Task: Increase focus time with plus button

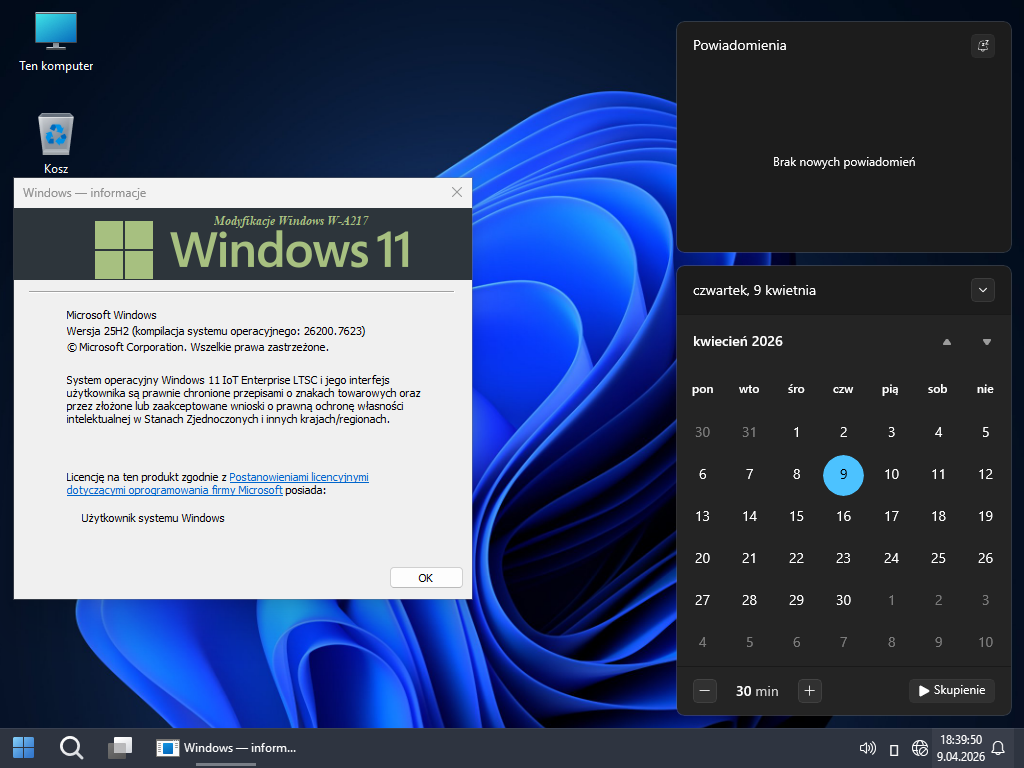Action: (x=810, y=690)
